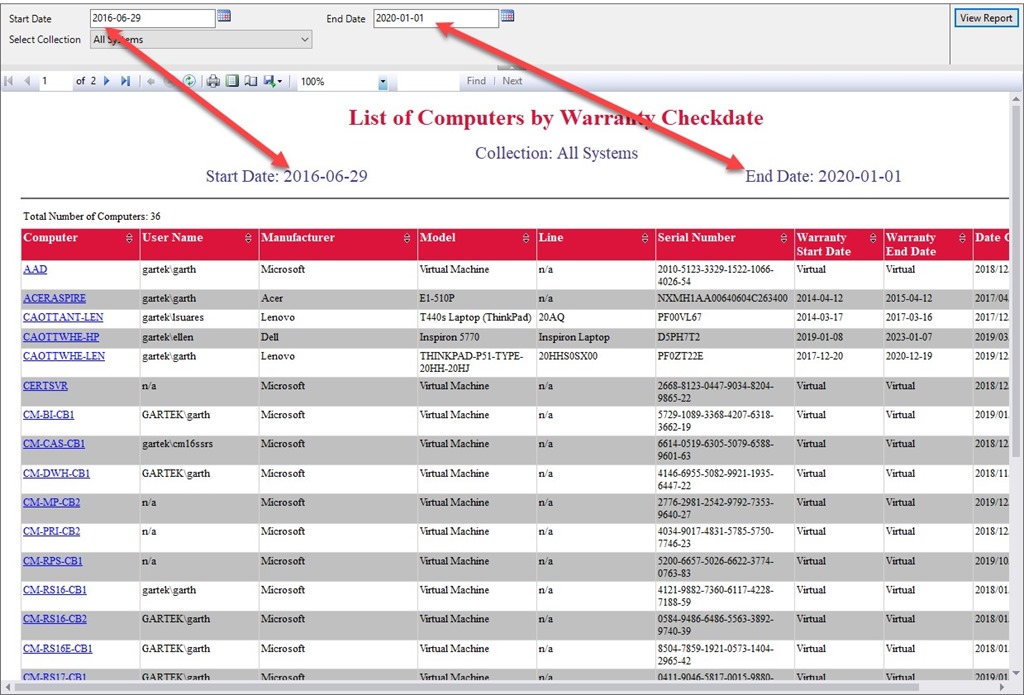Click Find to search the report
Viewport: 1024px width, 695px height.
(476, 81)
